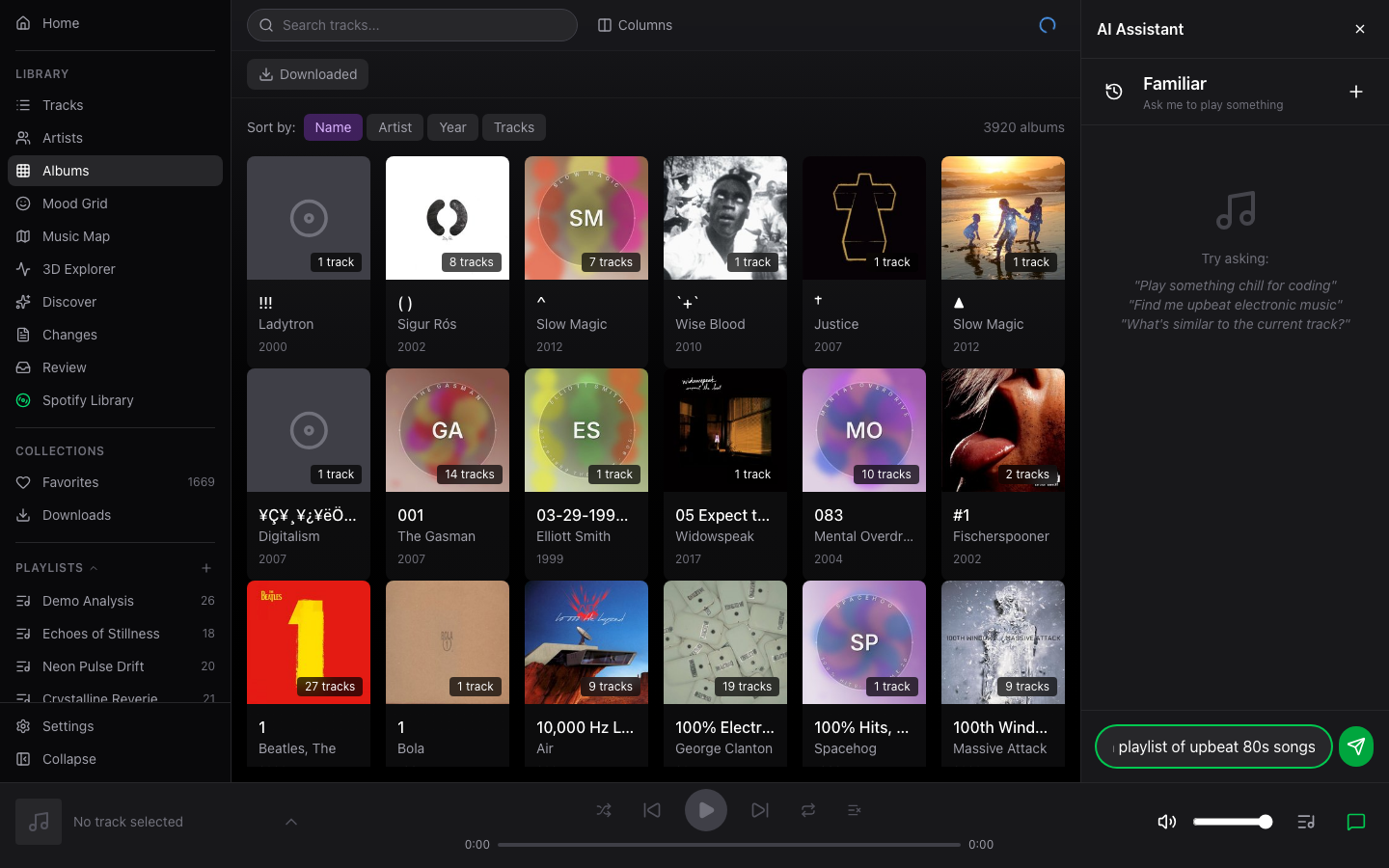Expand the now playing panel chevron
This screenshot has width=1389, height=868.
point(291,822)
